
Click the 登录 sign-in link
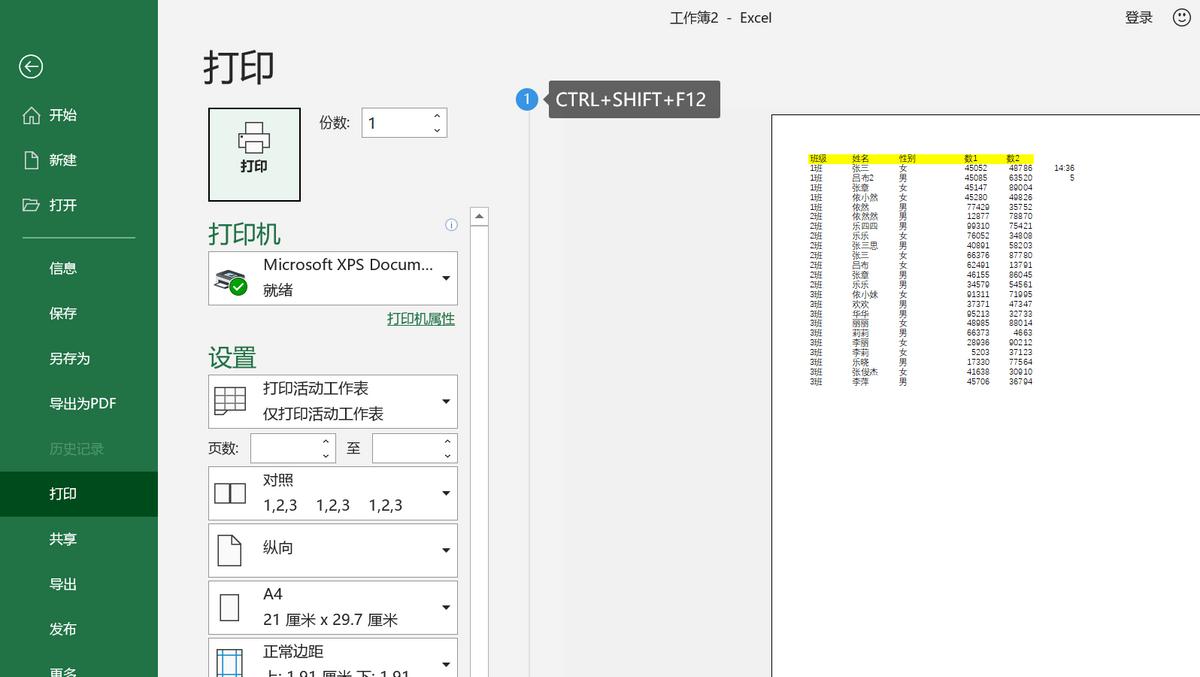(1138, 17)
